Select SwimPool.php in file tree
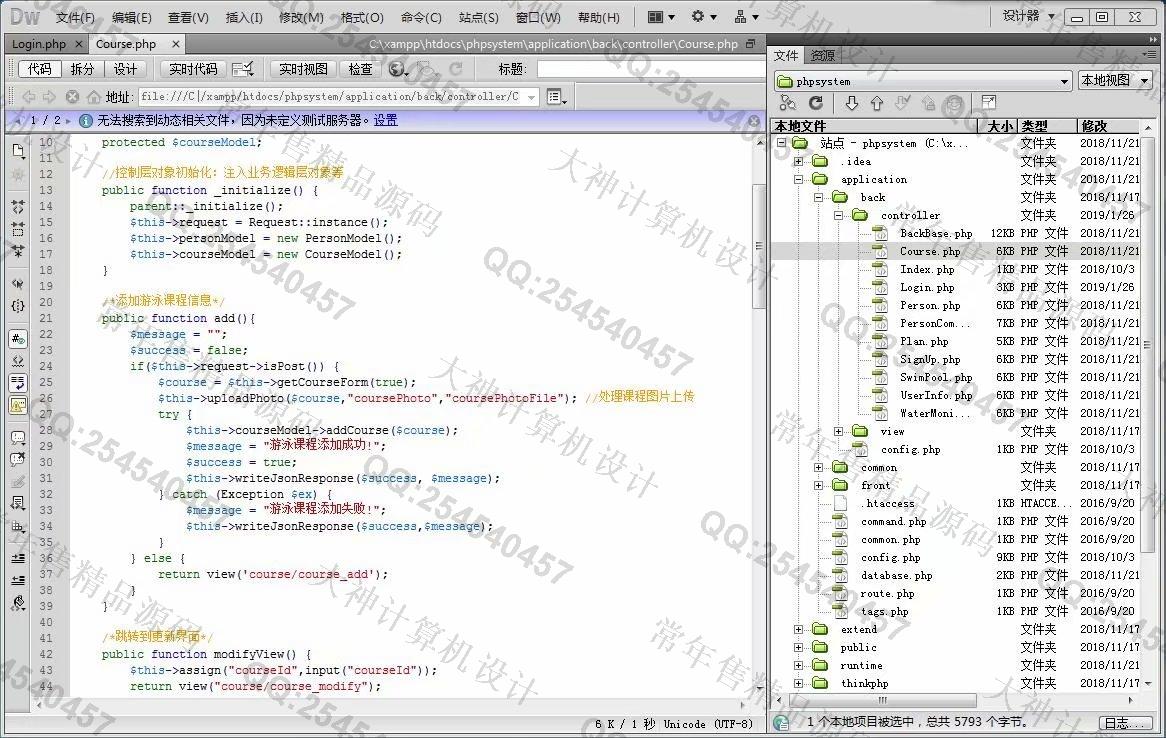This screenshot has height=738, width=1166. 935,378
